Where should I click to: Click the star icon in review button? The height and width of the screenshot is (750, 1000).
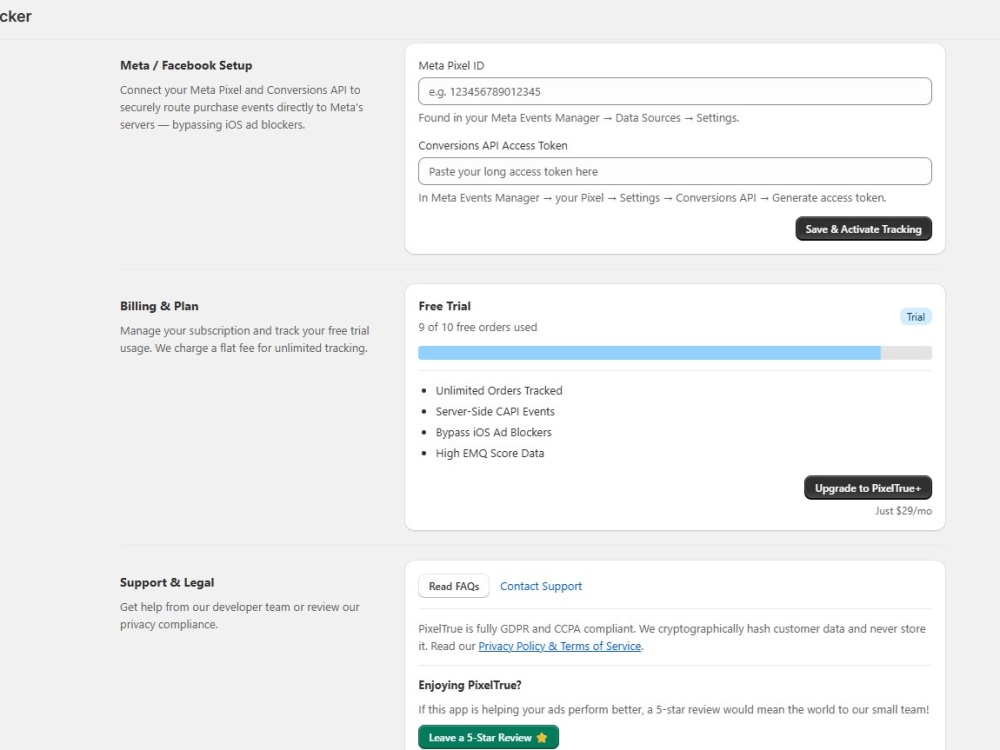pos(542,737)
